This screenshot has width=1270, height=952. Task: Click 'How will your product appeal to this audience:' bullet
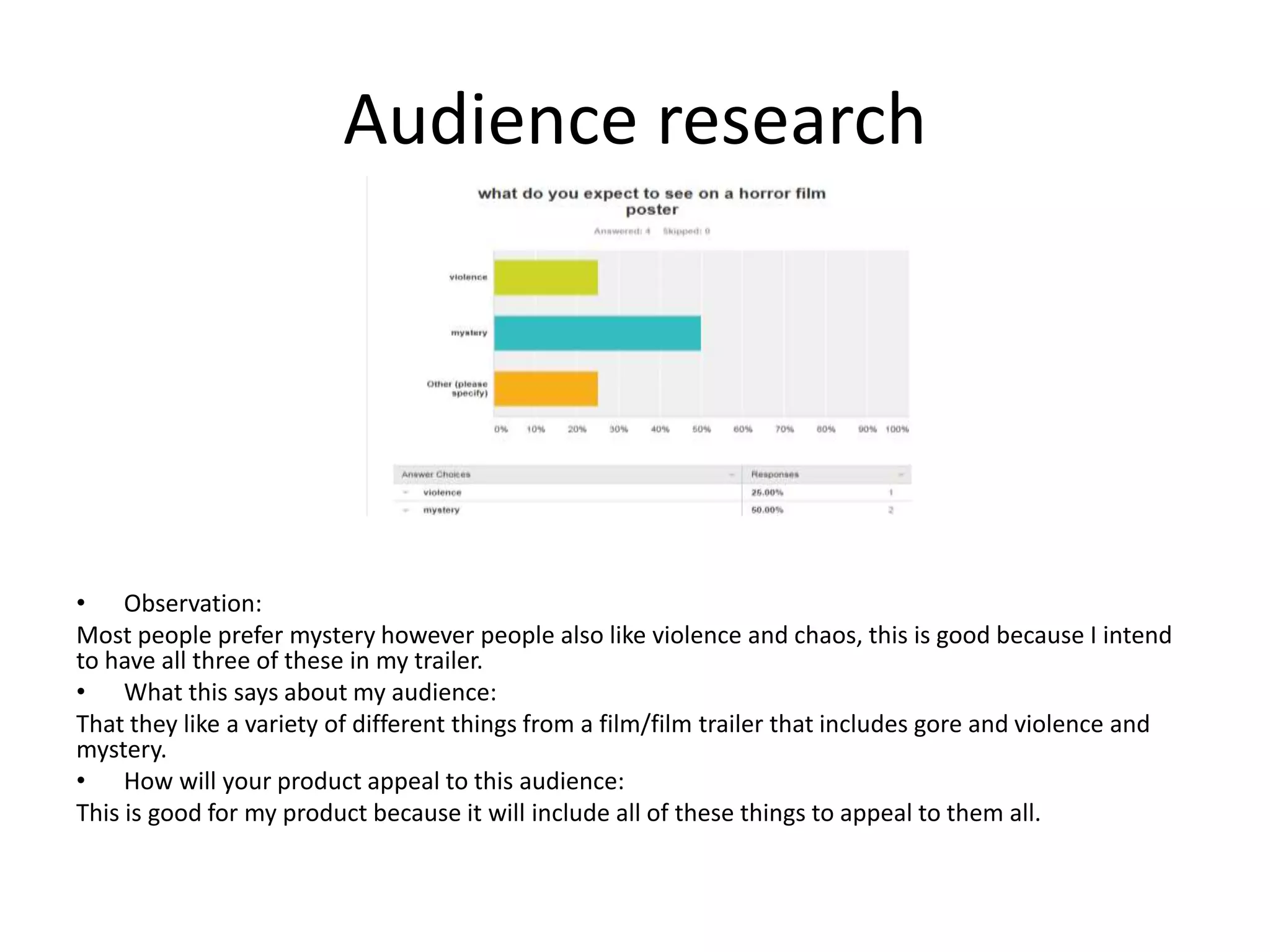pyautogui.click(x=374, y=782)
